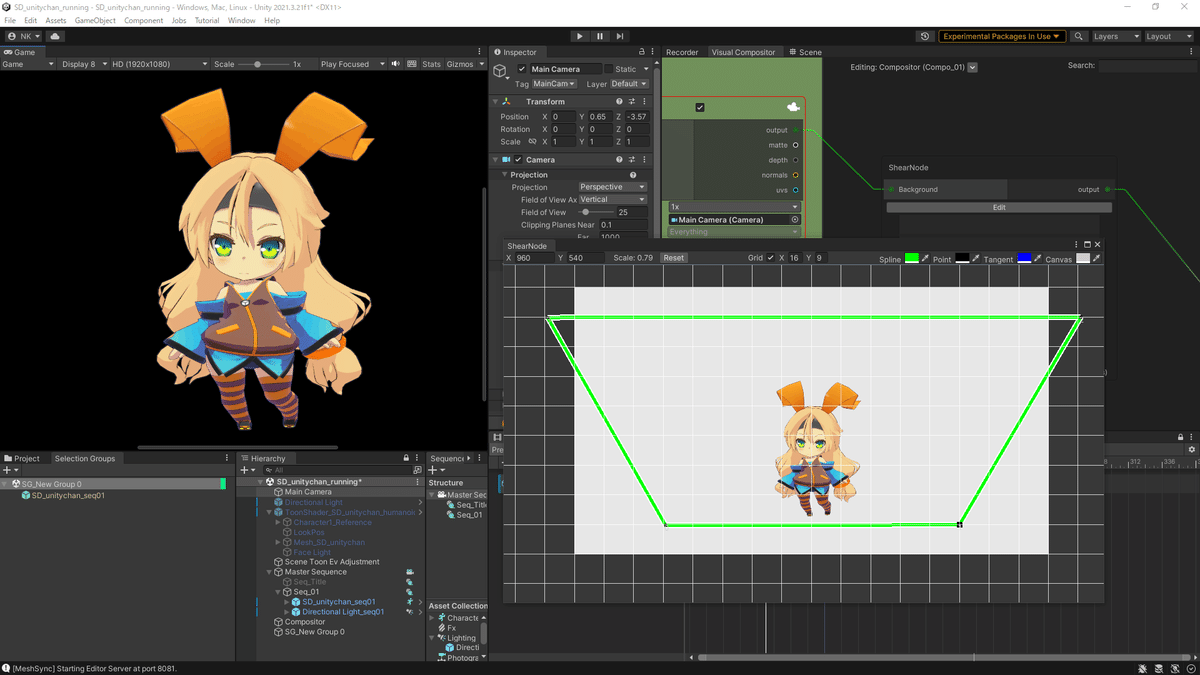Click the Tangent blue color swatch

tap(1024, 258)
